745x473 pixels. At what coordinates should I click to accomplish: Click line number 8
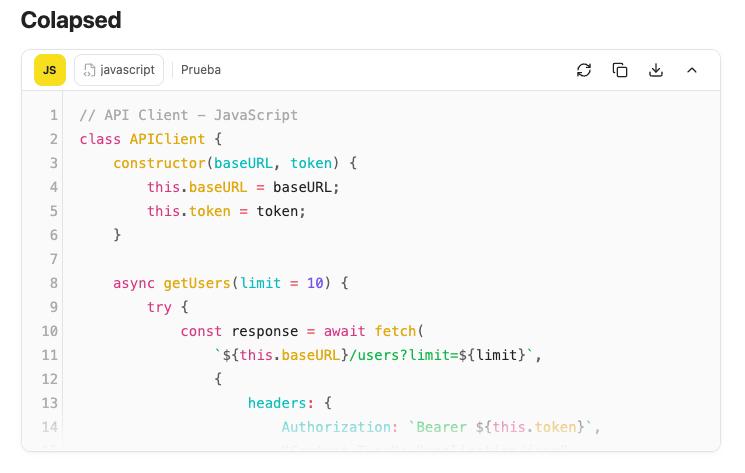(54, 283)
